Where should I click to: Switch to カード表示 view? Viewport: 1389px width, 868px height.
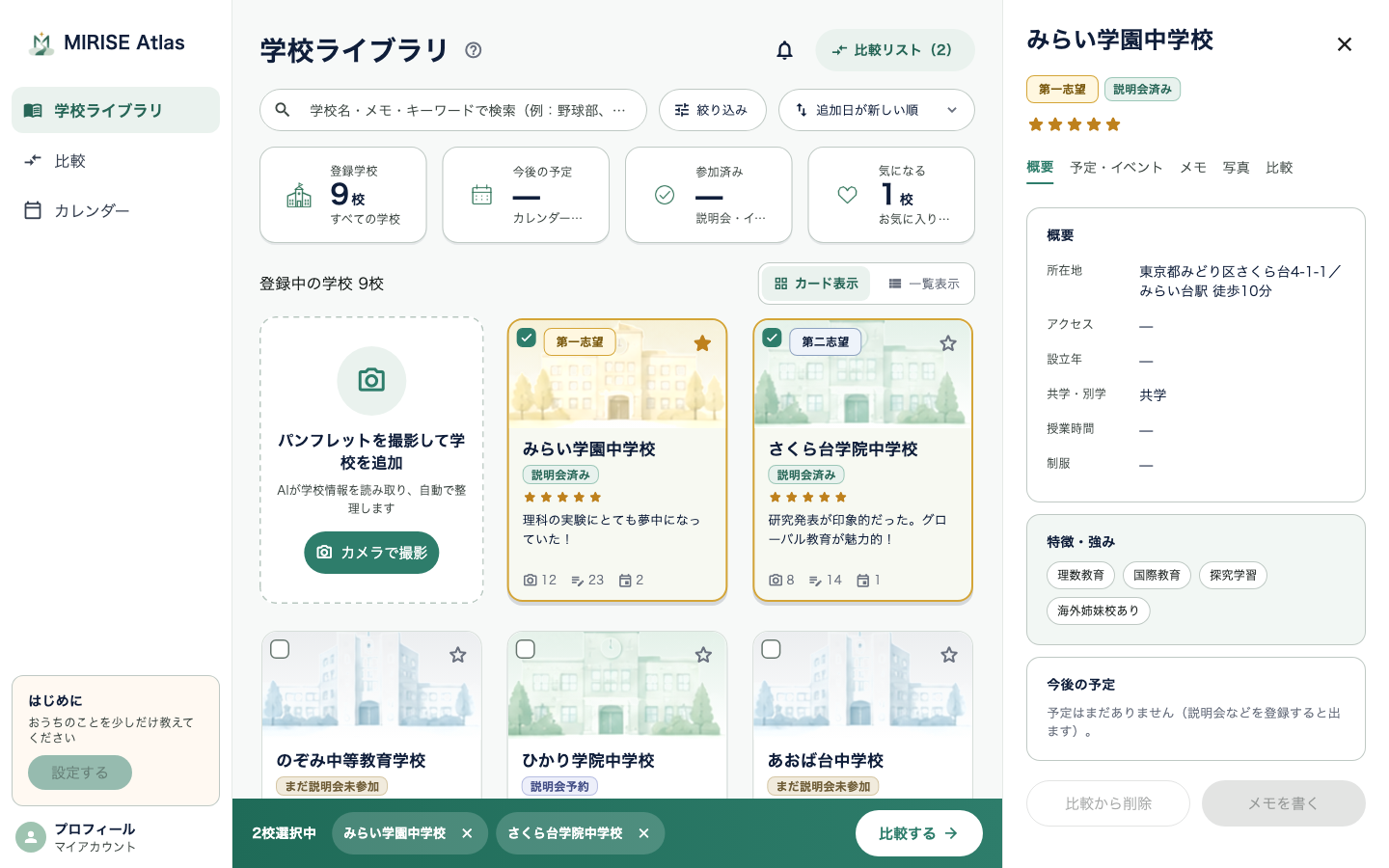(x=816, y=284)
